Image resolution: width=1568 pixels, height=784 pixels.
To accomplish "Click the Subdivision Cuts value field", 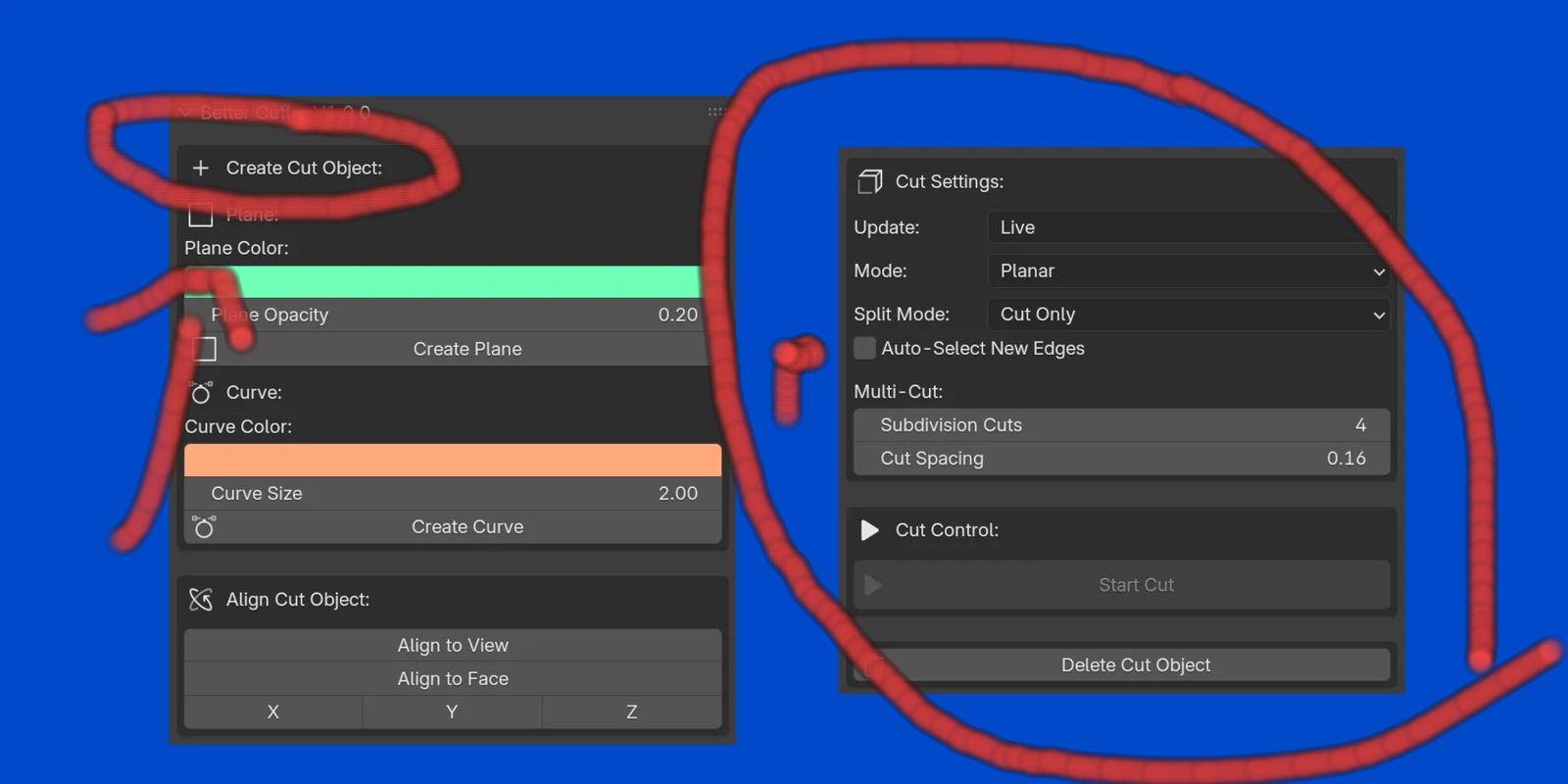I will coord(1121,425).
